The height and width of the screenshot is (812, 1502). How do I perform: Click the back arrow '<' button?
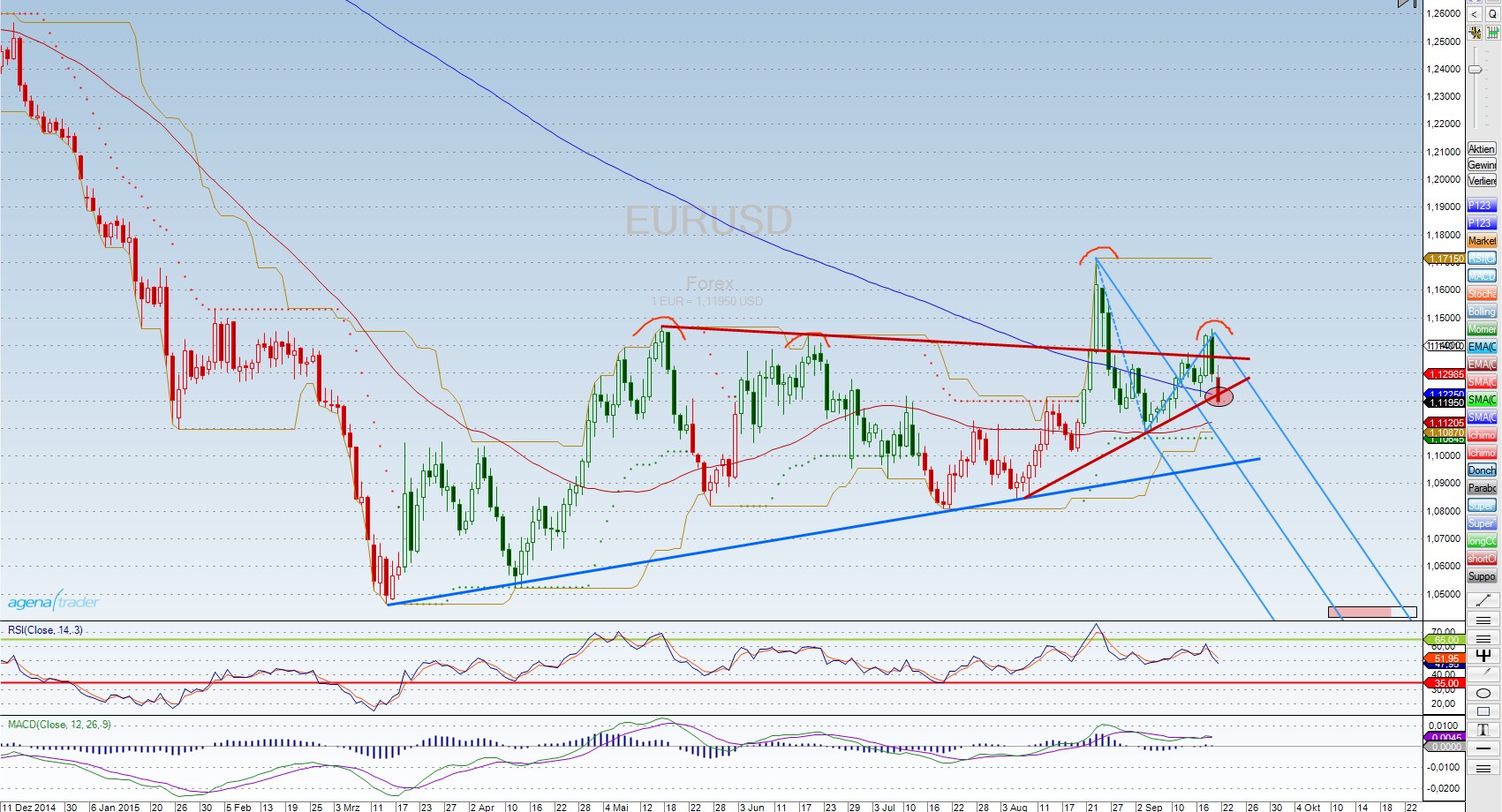pos(1475,14)
